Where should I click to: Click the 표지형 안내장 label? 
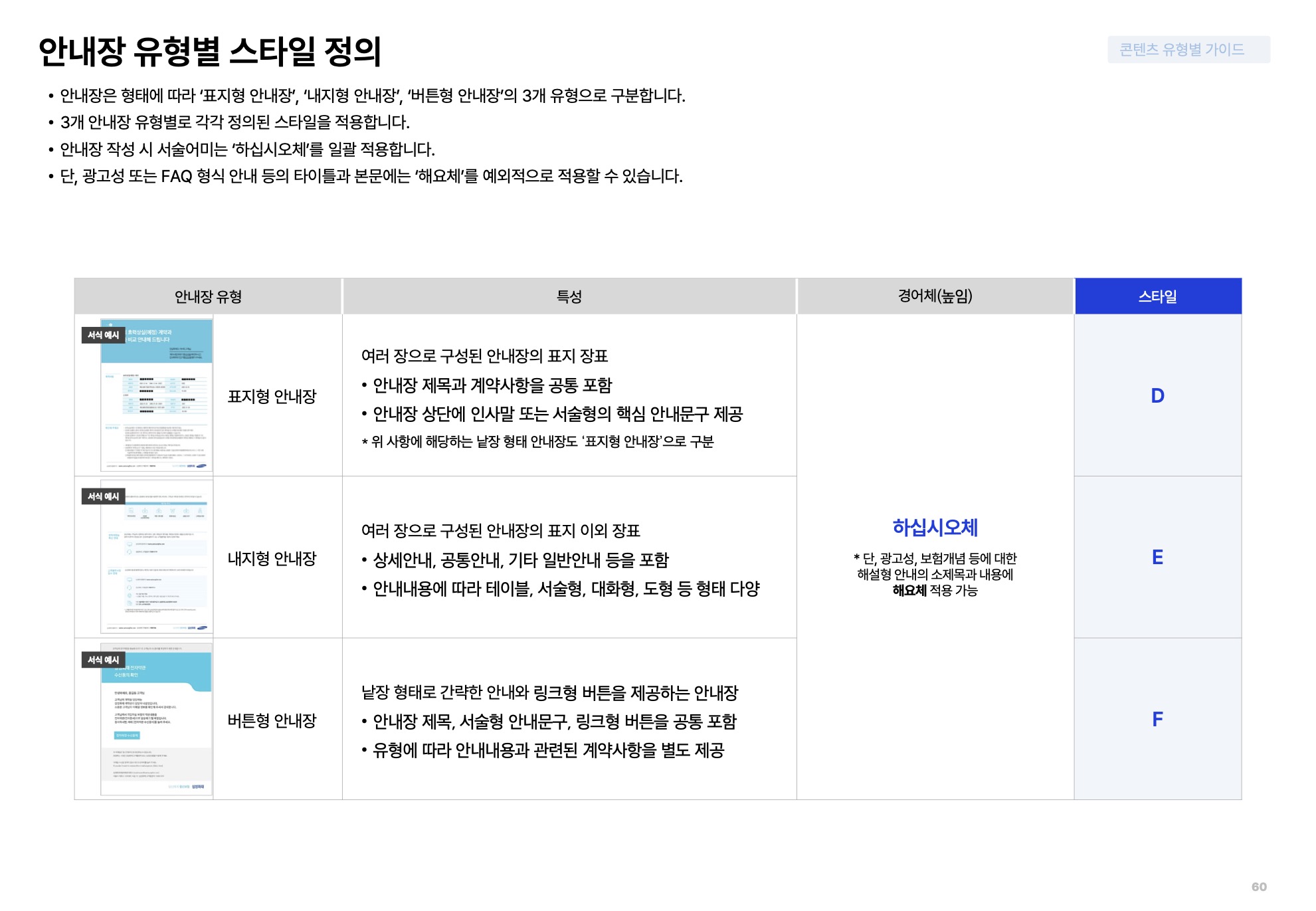[x=272, y=397]
